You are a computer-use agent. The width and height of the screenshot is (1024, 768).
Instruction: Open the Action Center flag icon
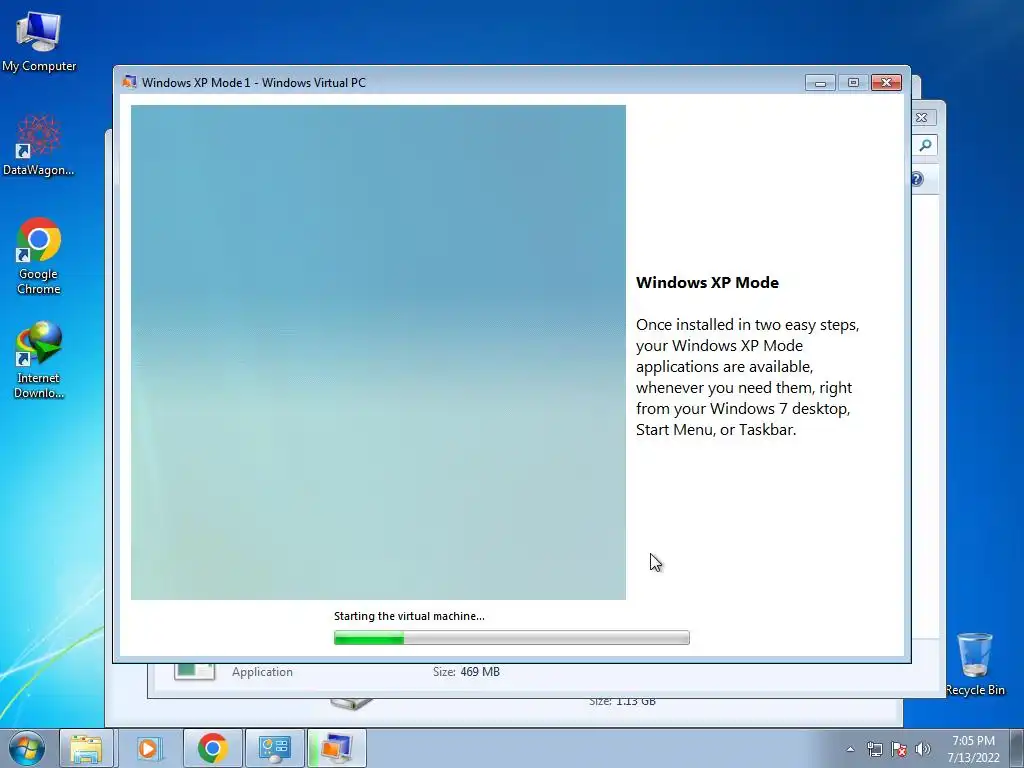click(x=899, y=749)
